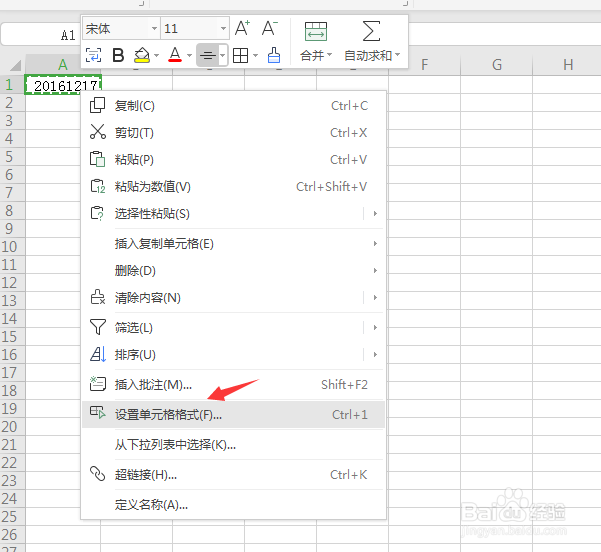Open the font color dropdown arrow
Viewport: 601px width, 552px height.
point(189,56)
